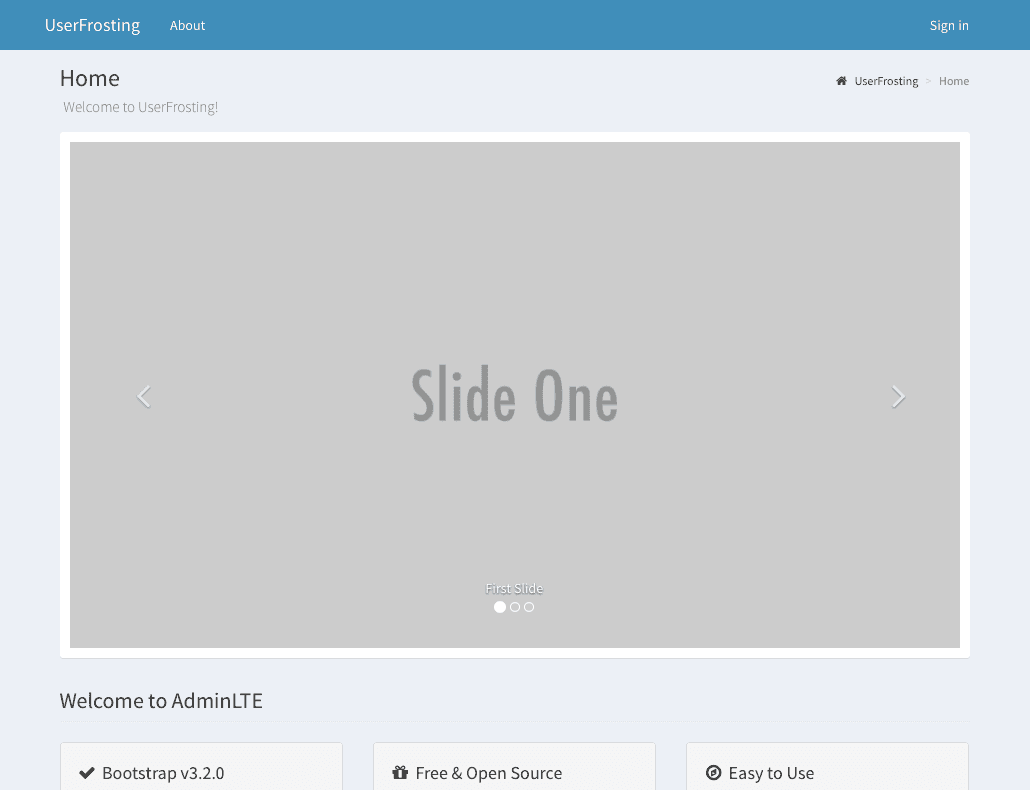This screenshot has height=790, width=1030.
Task: Select the first slide indicator dot
Action: (x=500, y=607)
